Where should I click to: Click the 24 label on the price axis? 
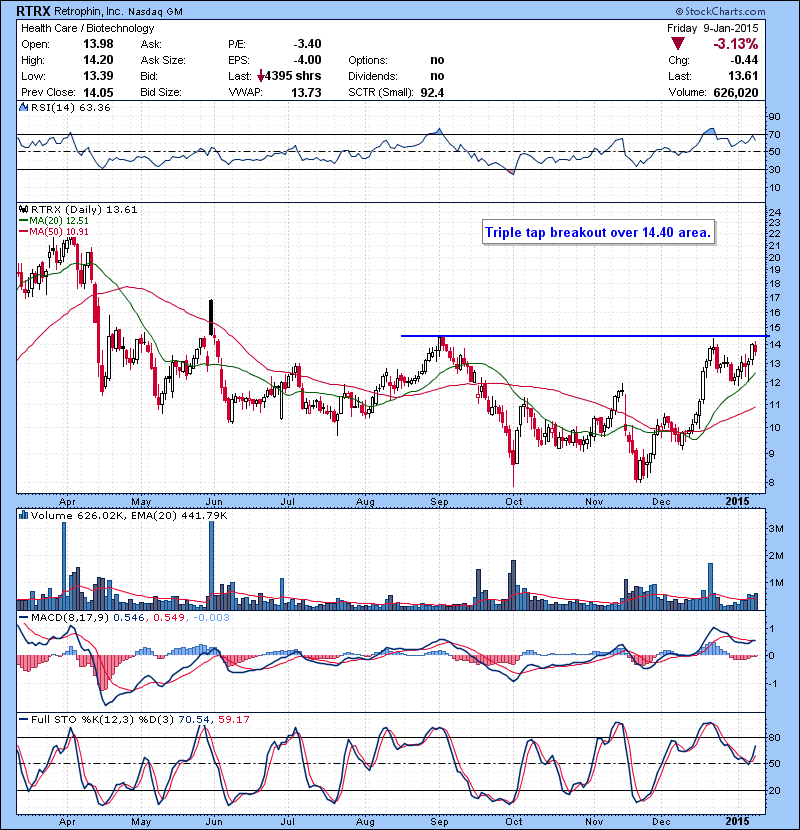coord(774,212)
